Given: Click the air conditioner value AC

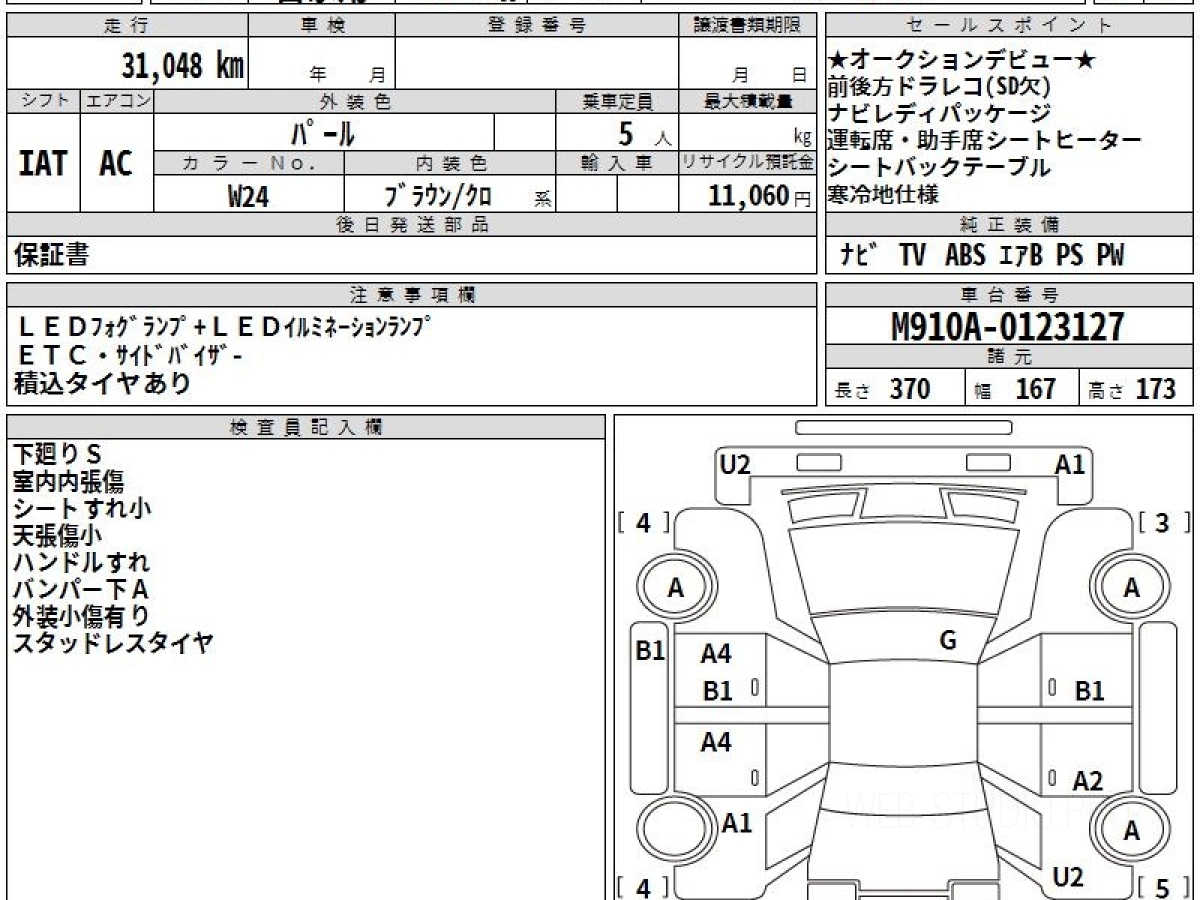Looking at the screenshot, I should coord(116,163).
